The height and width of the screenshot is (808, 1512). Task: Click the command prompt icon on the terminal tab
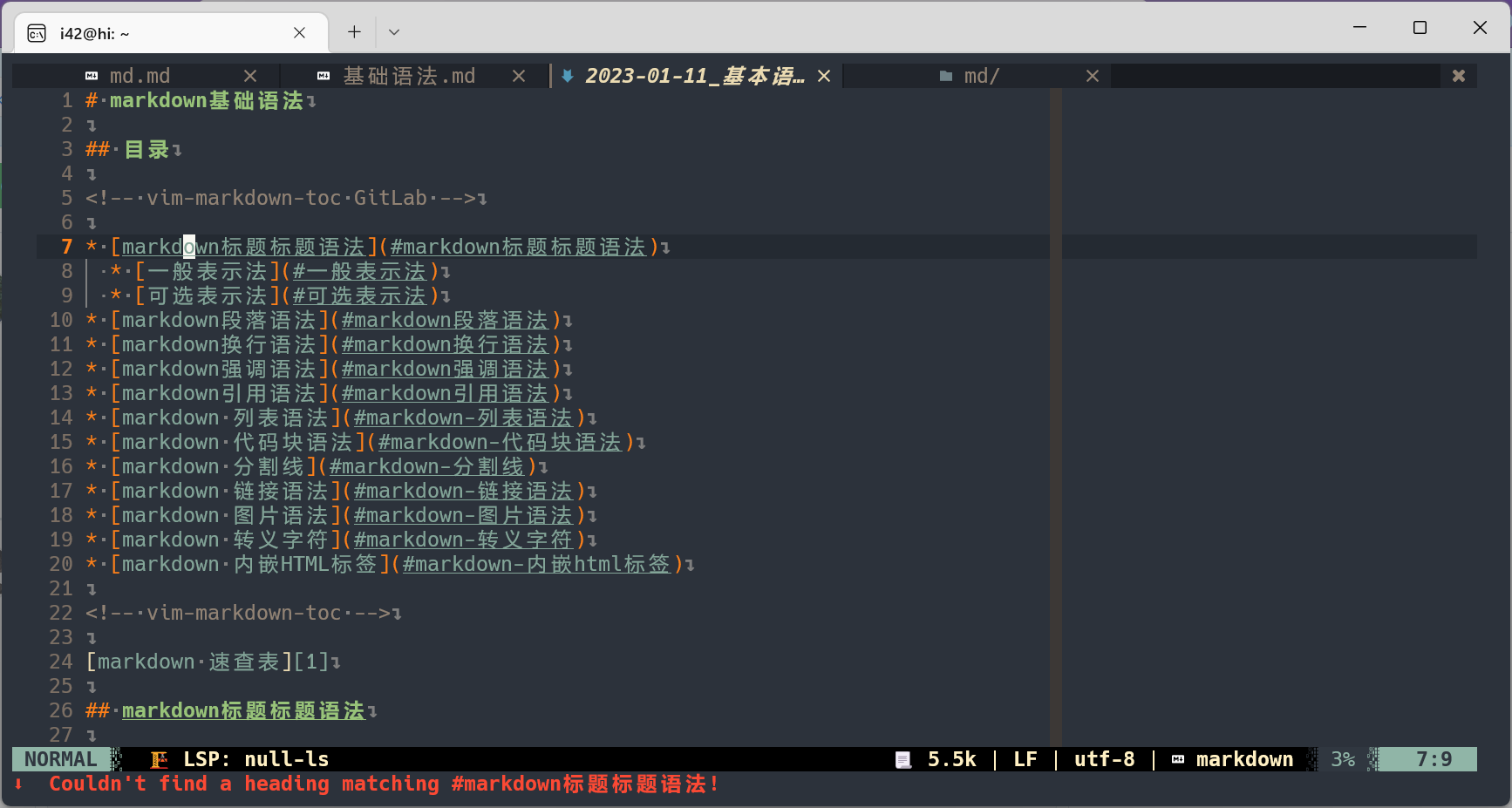36,31
